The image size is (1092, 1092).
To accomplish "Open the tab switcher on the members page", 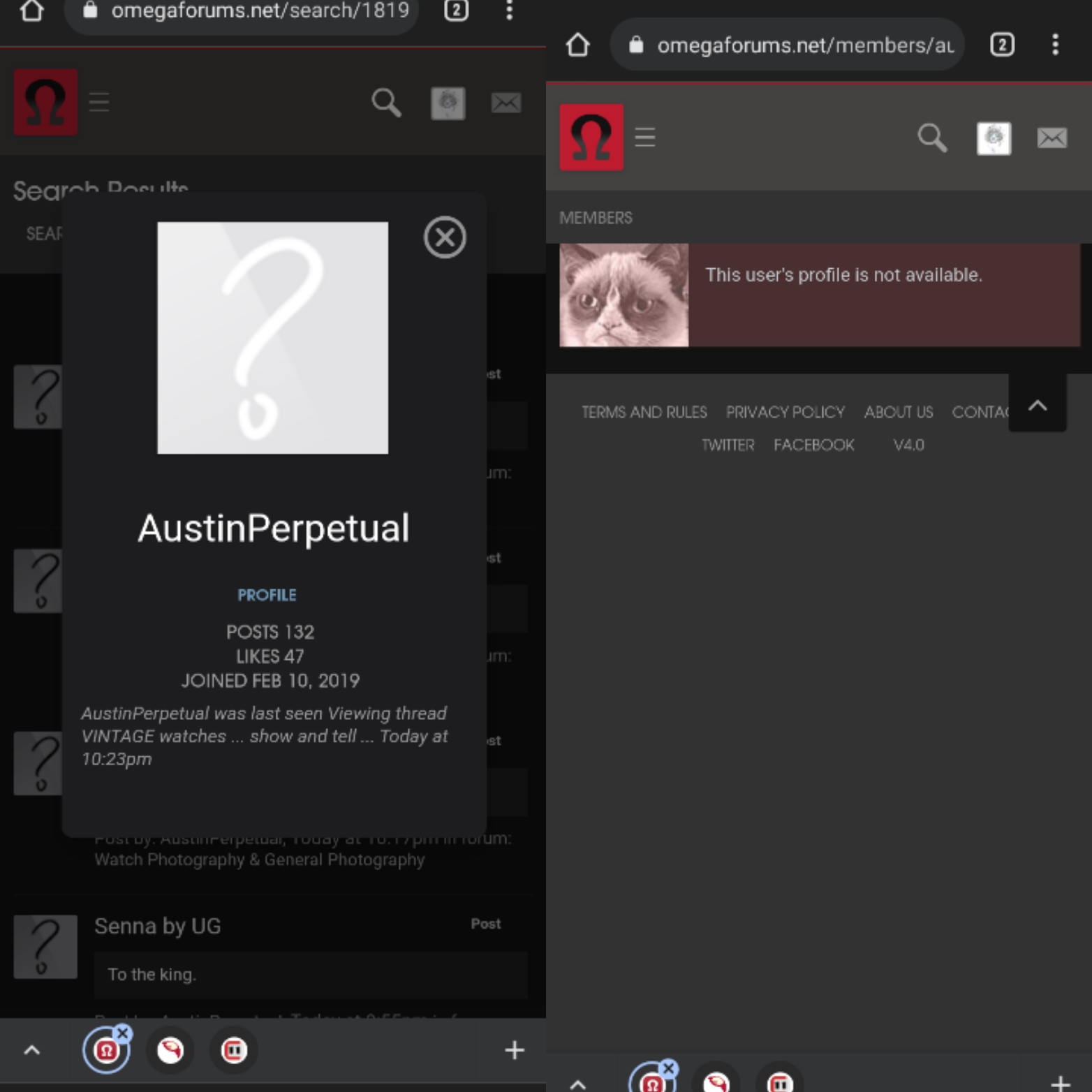I will pyautogui.click(x=1002, y=45).
